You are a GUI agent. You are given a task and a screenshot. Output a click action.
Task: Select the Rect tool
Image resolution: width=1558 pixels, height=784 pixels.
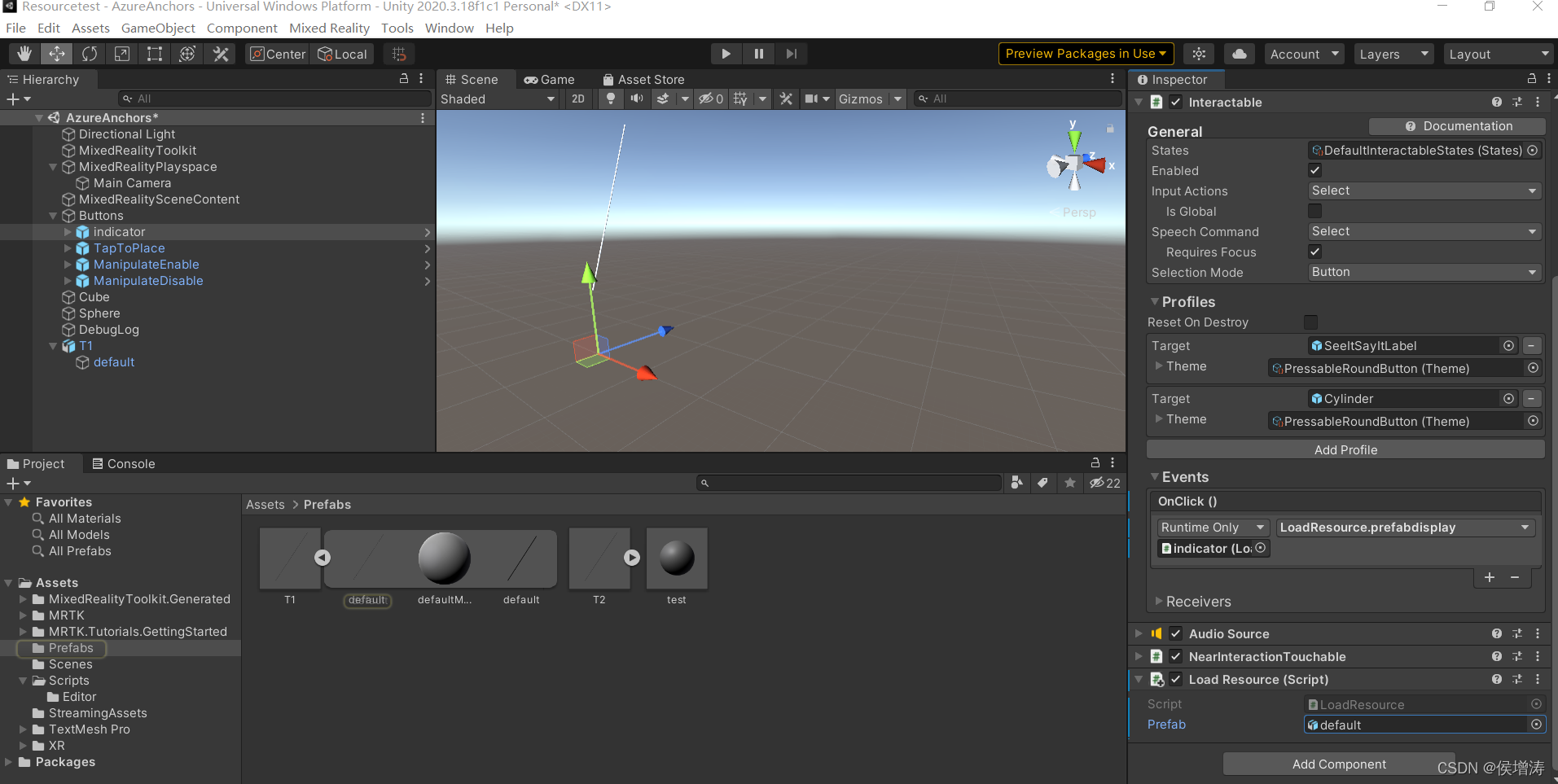[155, 54]
